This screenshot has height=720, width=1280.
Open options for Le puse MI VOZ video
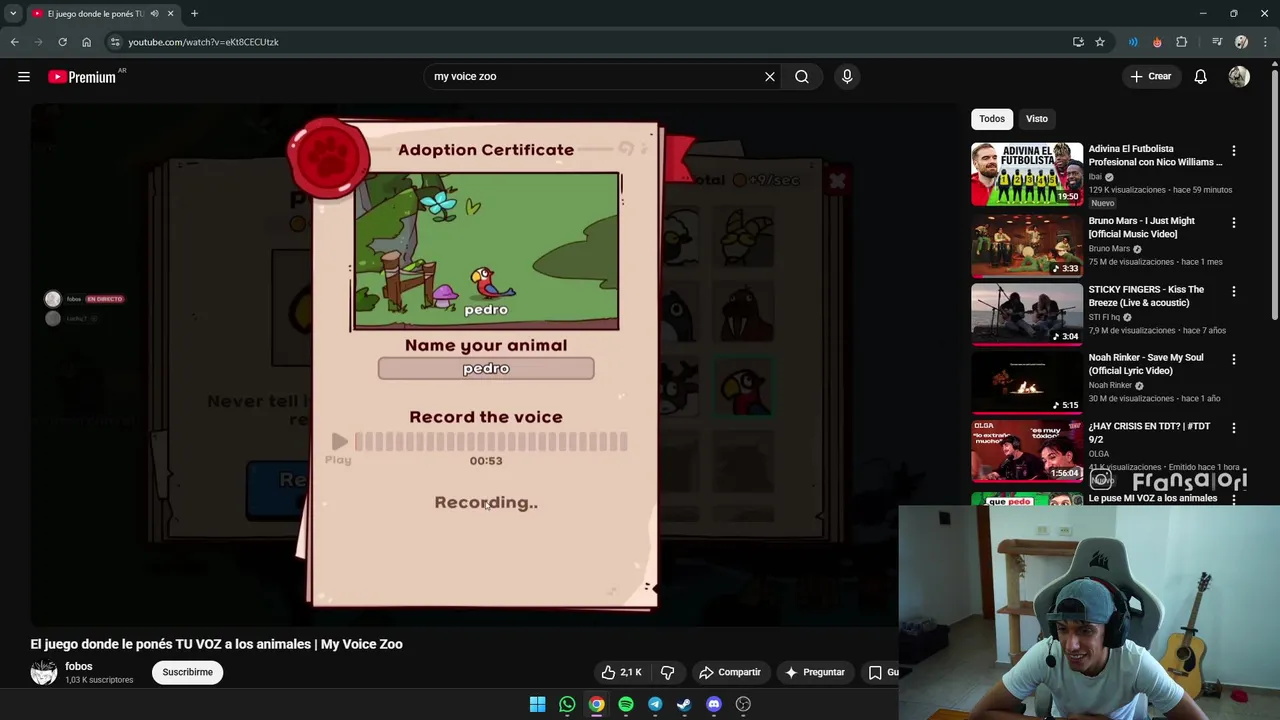1233,499
